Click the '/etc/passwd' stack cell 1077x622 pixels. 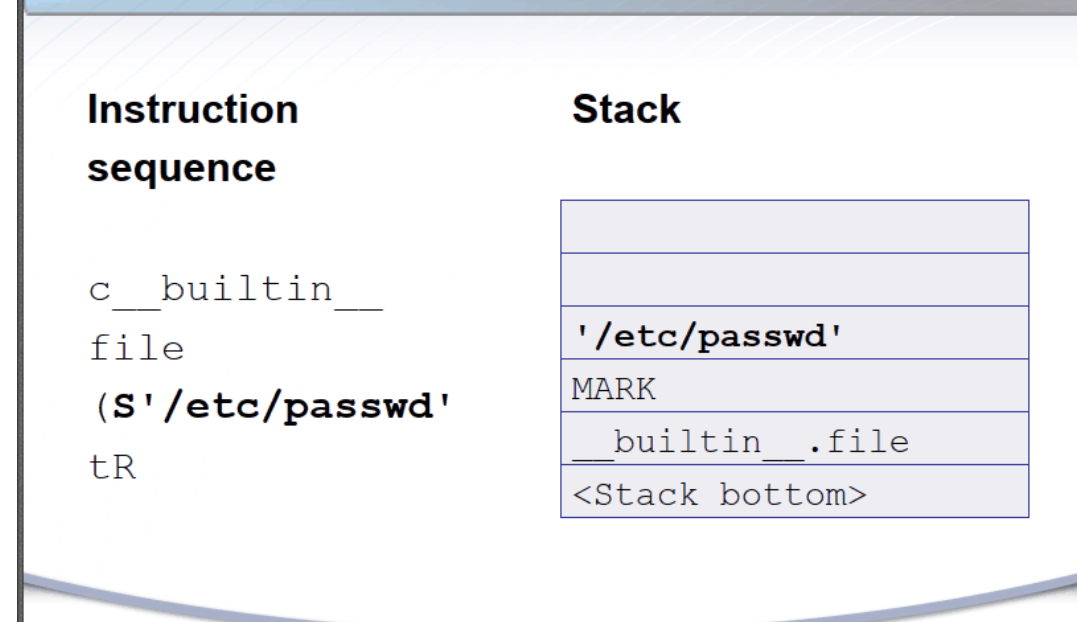point(794,333)
